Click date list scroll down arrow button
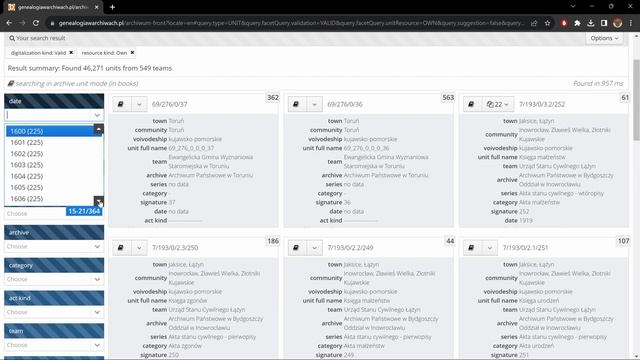Screen dimensions: 640x360 [98, 201]
